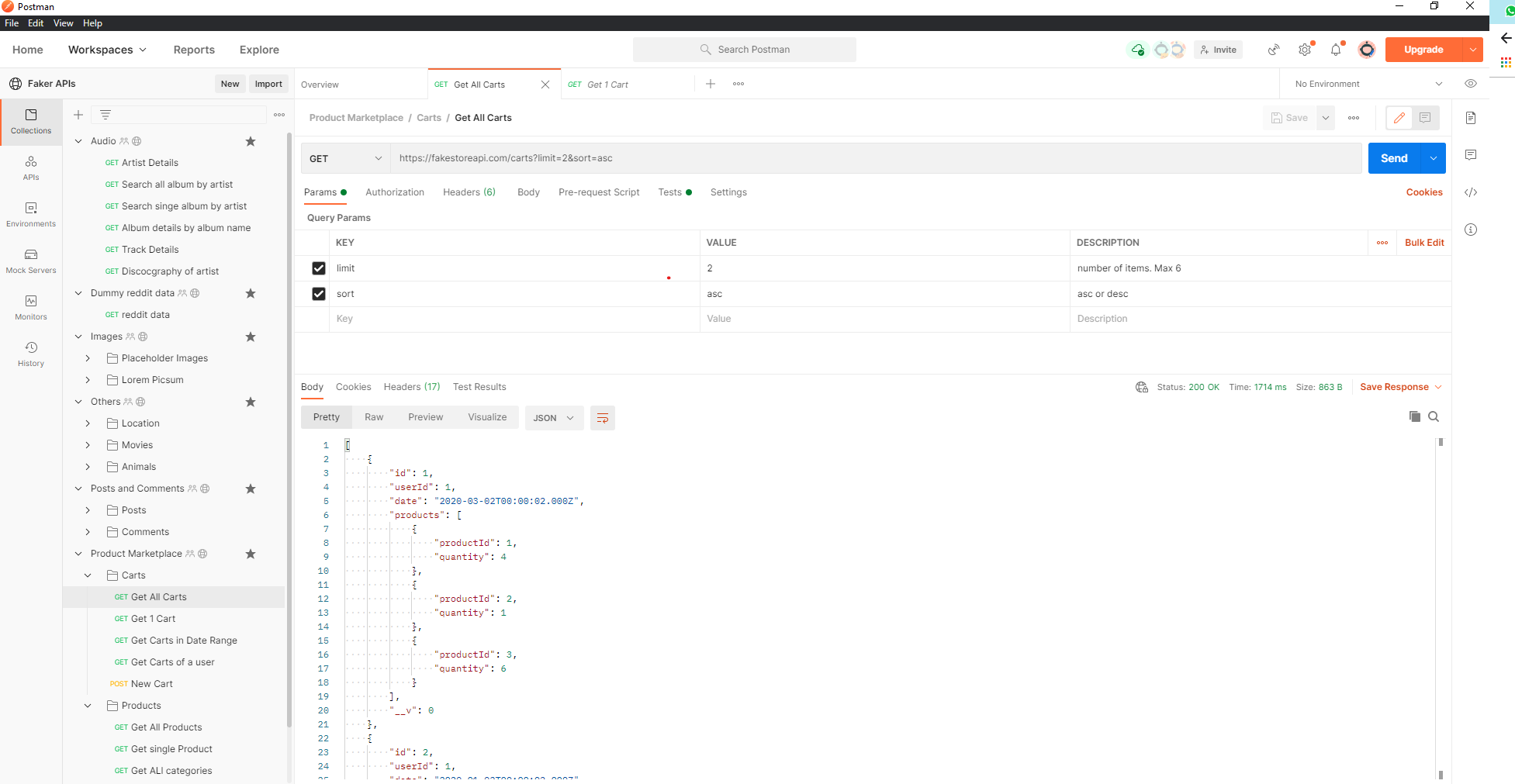Search within the response body
1515x784 pixels.
click(1434, 416)
